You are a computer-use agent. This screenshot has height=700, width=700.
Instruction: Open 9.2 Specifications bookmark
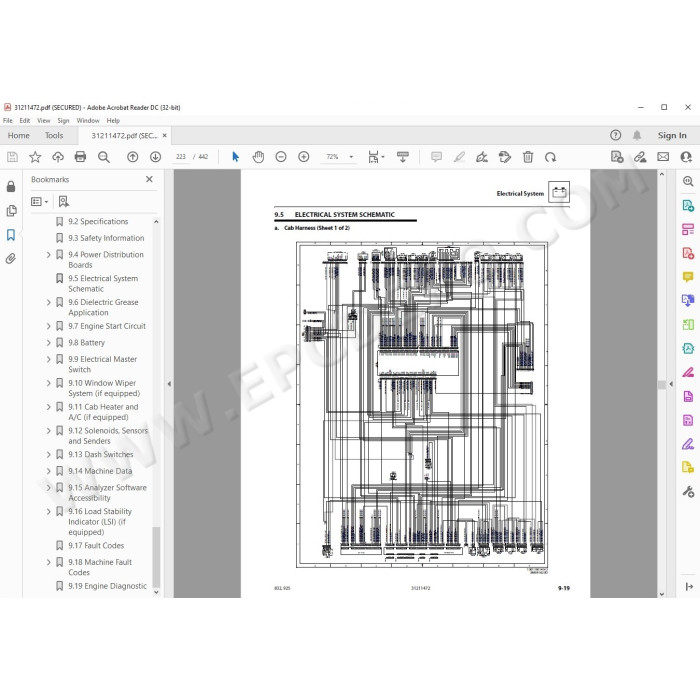98,221
